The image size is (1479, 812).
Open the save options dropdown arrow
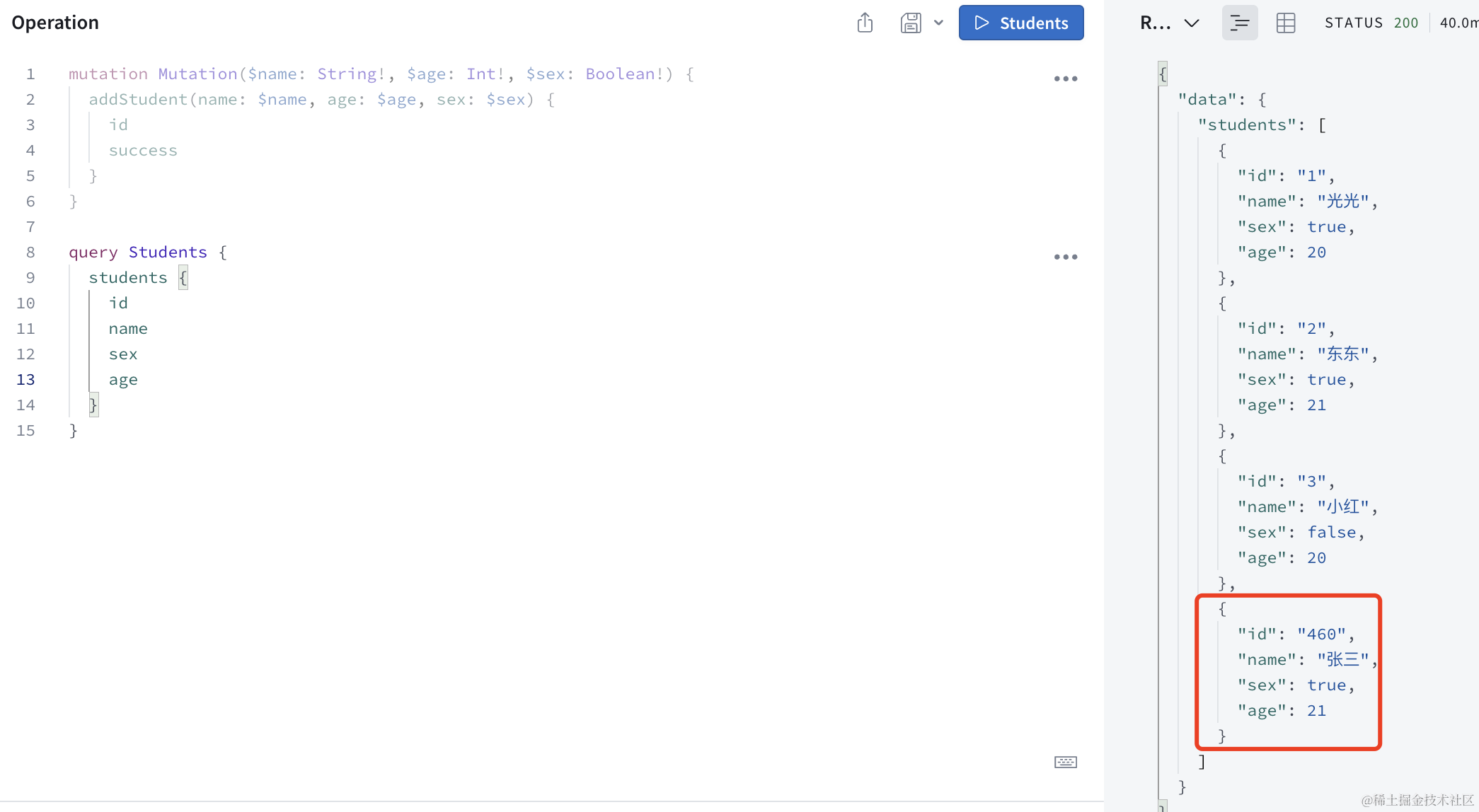coord(939,23)
